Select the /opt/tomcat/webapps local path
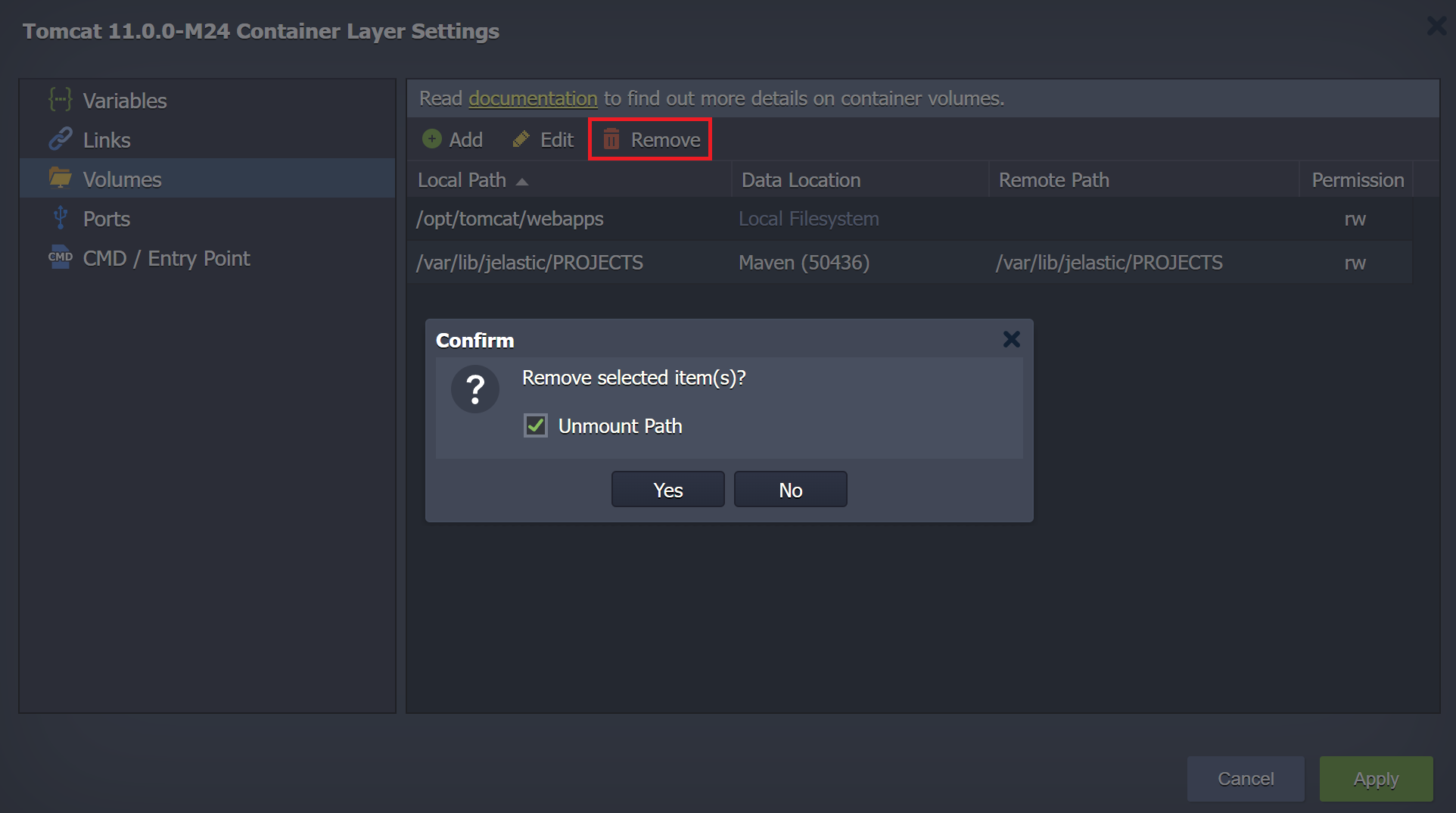 pos(510,219)
